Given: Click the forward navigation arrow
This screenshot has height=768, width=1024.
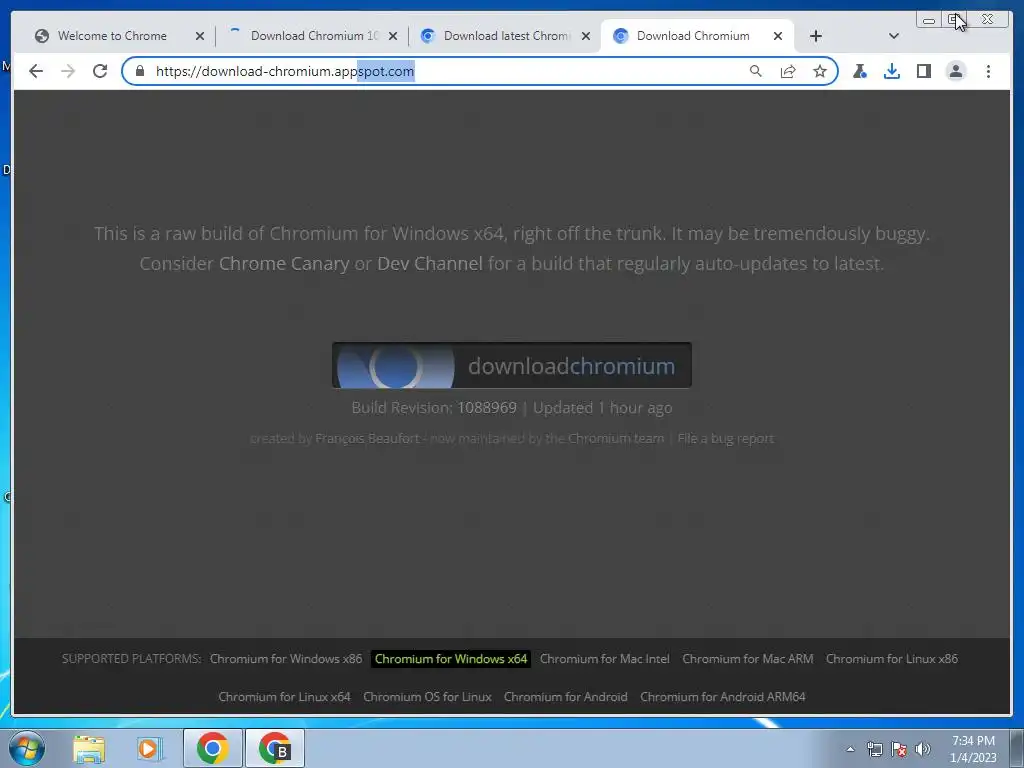Looking at the screenshot, I should pyautogui.click(x=68, y=71).
